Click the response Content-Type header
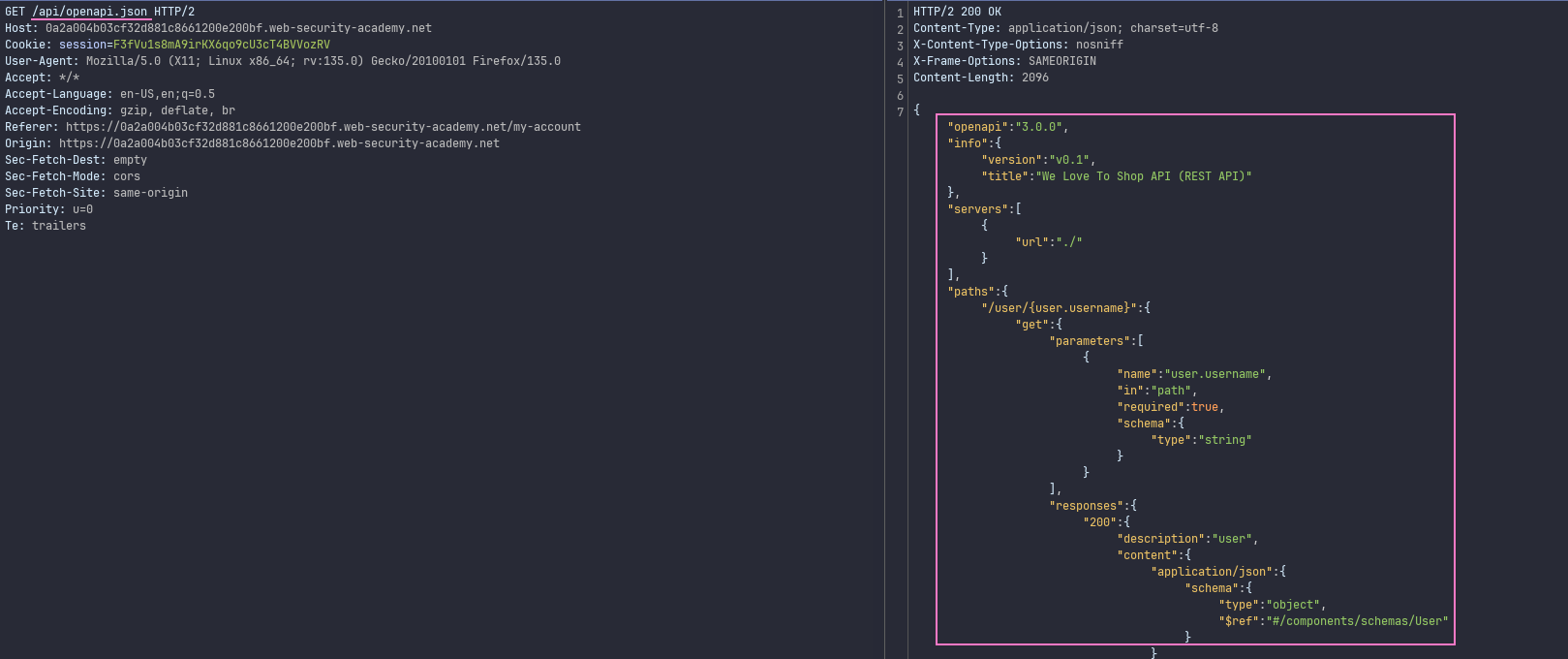 tap(1065, 28)
